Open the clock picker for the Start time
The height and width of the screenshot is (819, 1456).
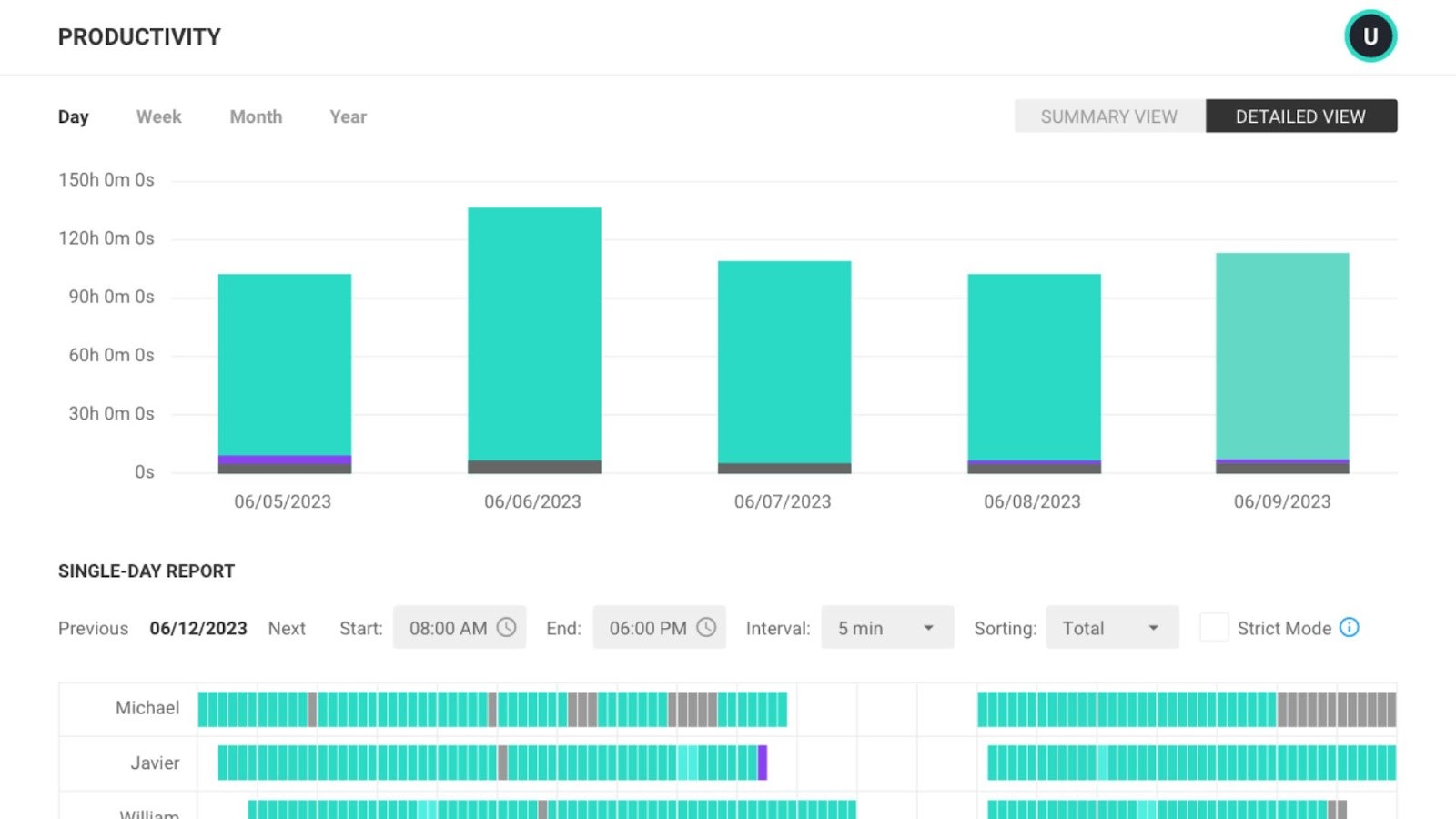tap(507, 627)
